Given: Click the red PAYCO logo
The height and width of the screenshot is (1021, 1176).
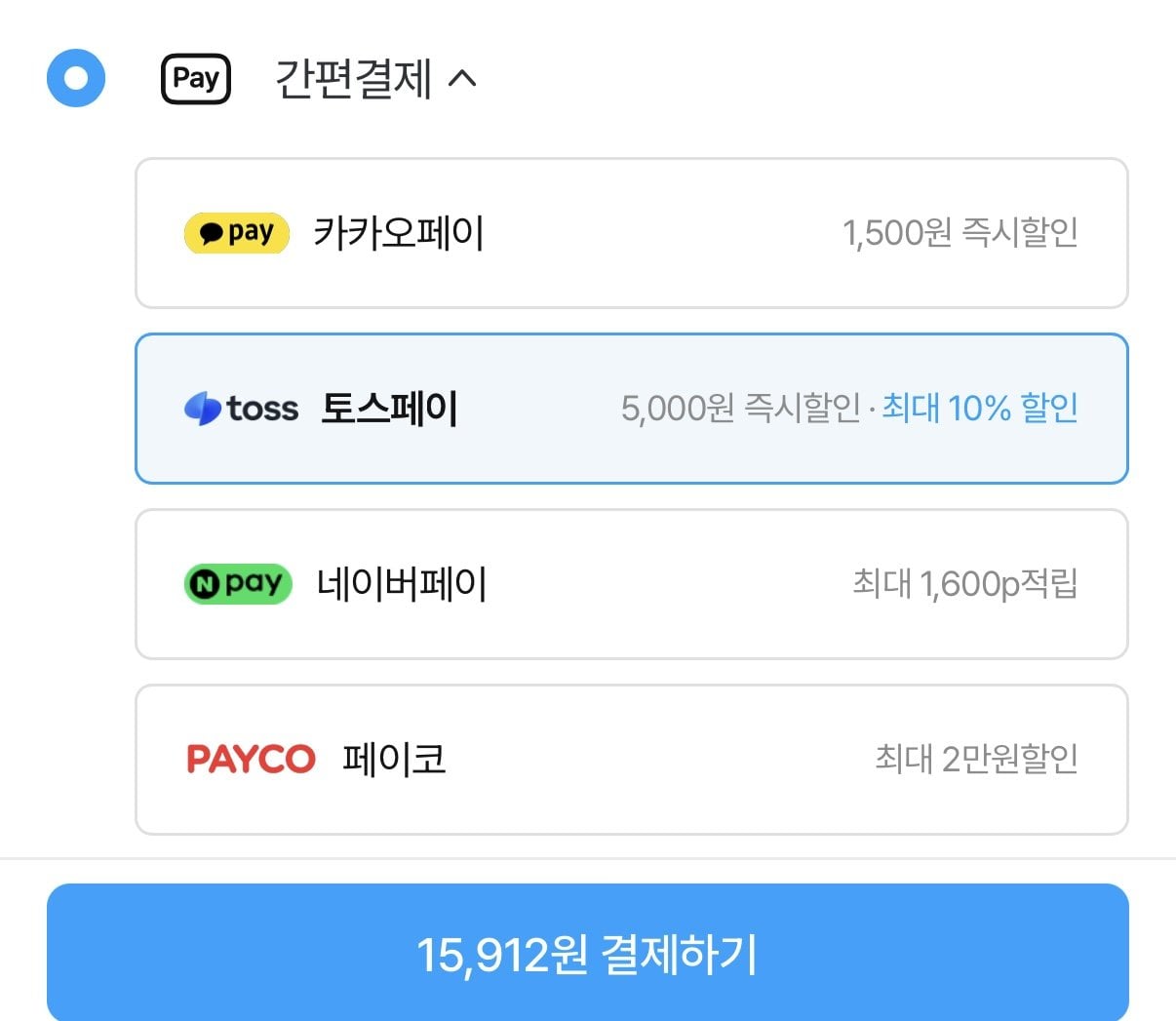Looking at the screenshot, I should pos(251,760).
